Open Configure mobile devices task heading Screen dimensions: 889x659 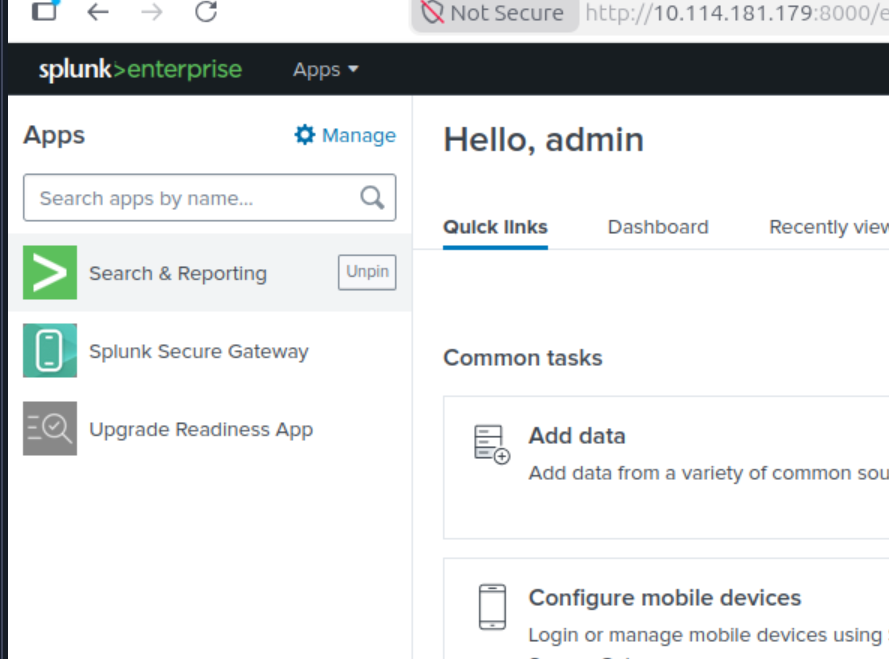tap(664, 598)
